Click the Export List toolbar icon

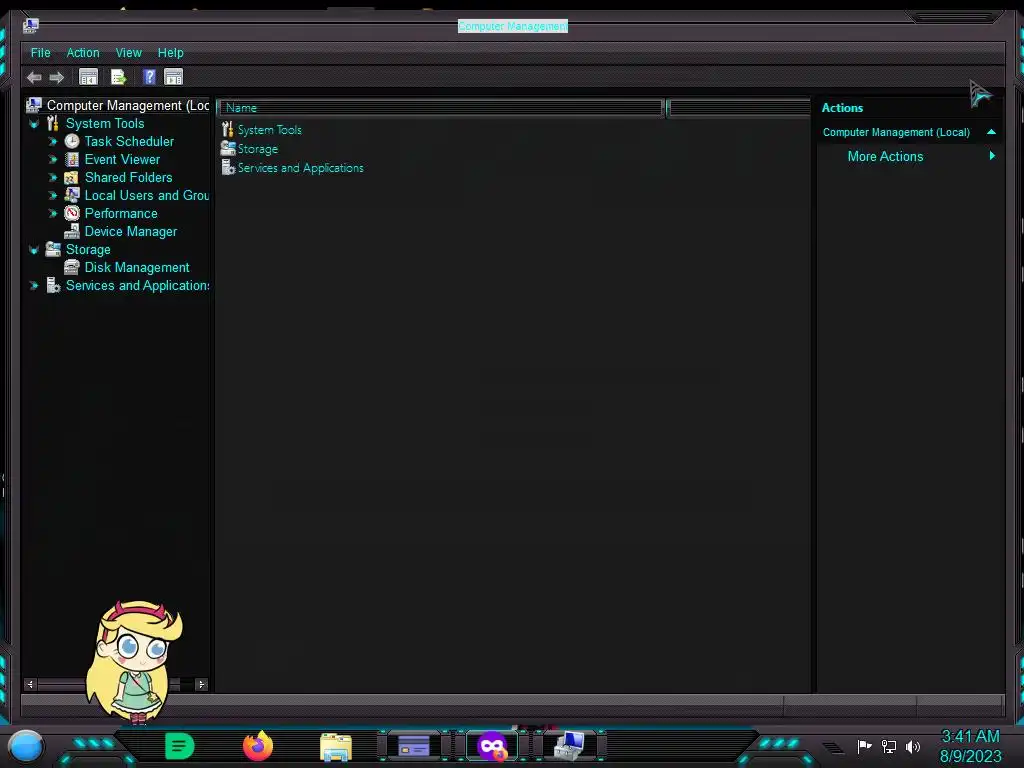(x=118, y=77)
